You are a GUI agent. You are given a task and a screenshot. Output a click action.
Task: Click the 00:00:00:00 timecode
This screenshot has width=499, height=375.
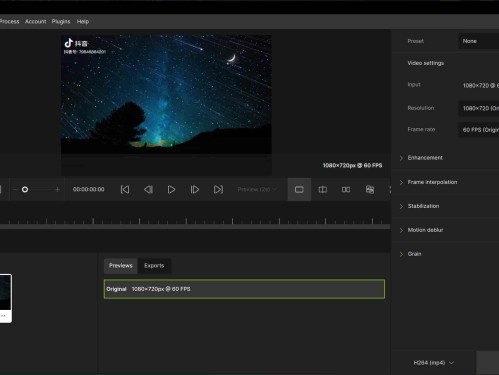[x=89, y=189]
